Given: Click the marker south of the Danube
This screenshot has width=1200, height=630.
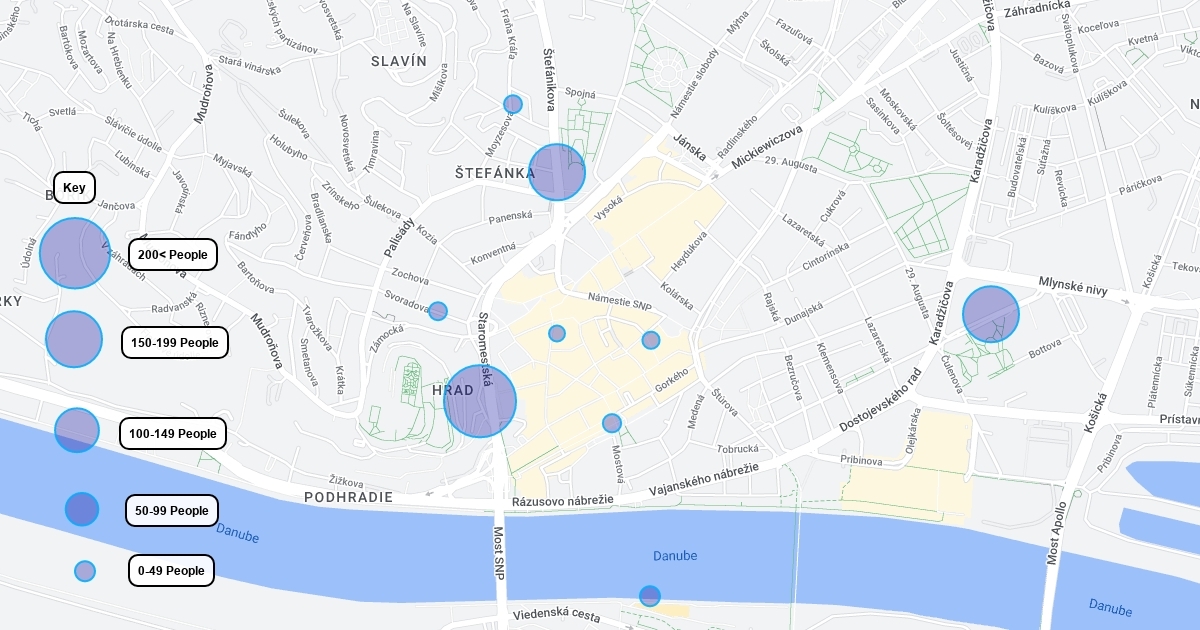Looking at the screenshot, I should pos(650,596).
